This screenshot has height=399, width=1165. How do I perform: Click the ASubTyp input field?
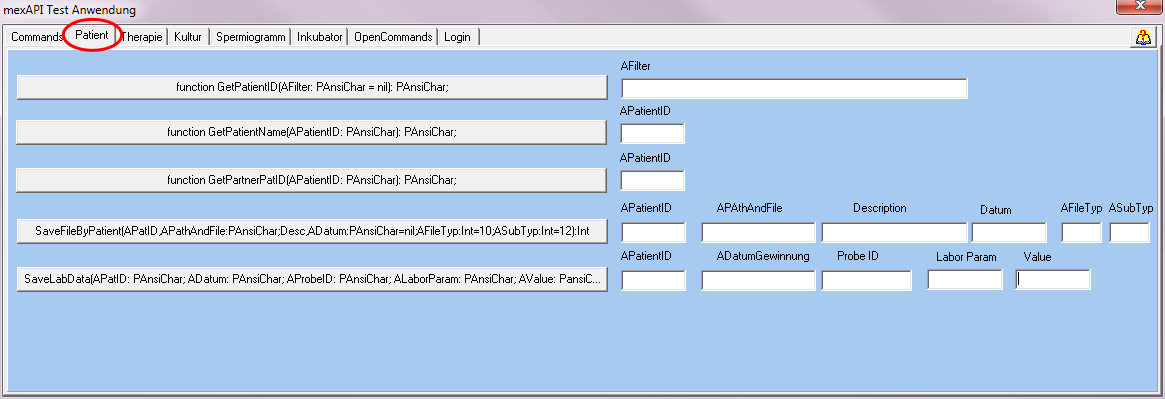click(x=1129, y=233)
